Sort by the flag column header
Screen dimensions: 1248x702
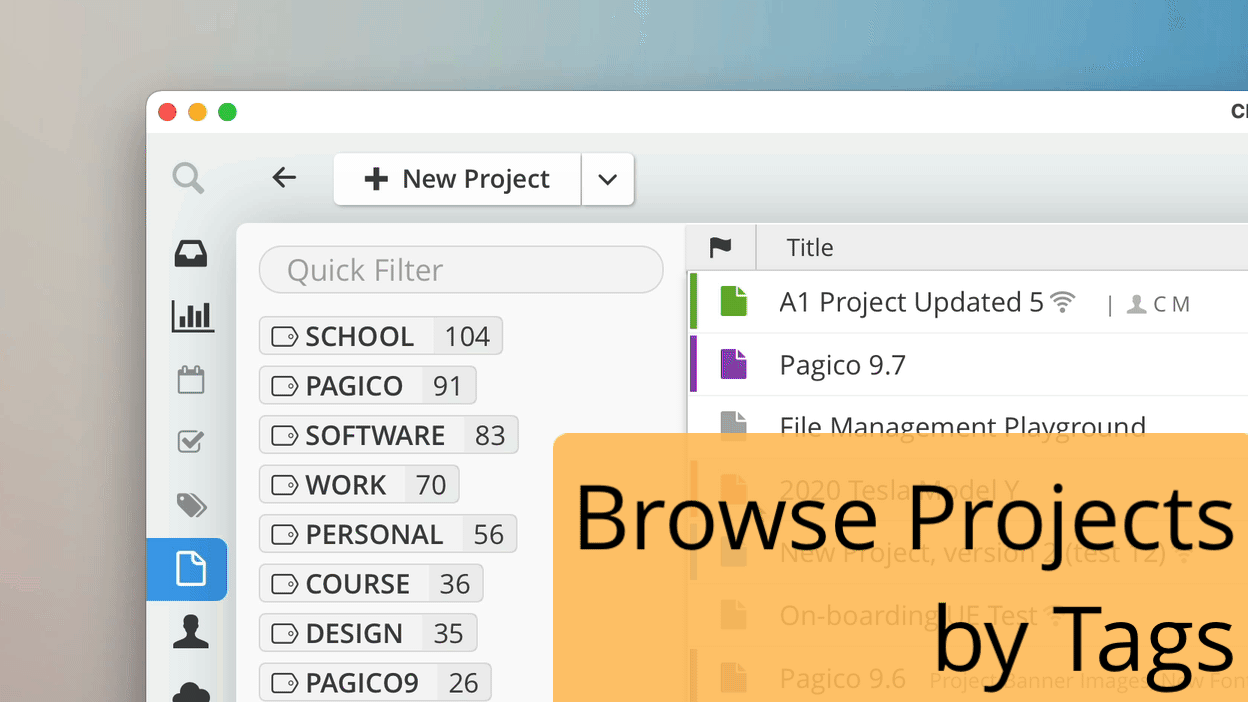(x=720, y=247)
